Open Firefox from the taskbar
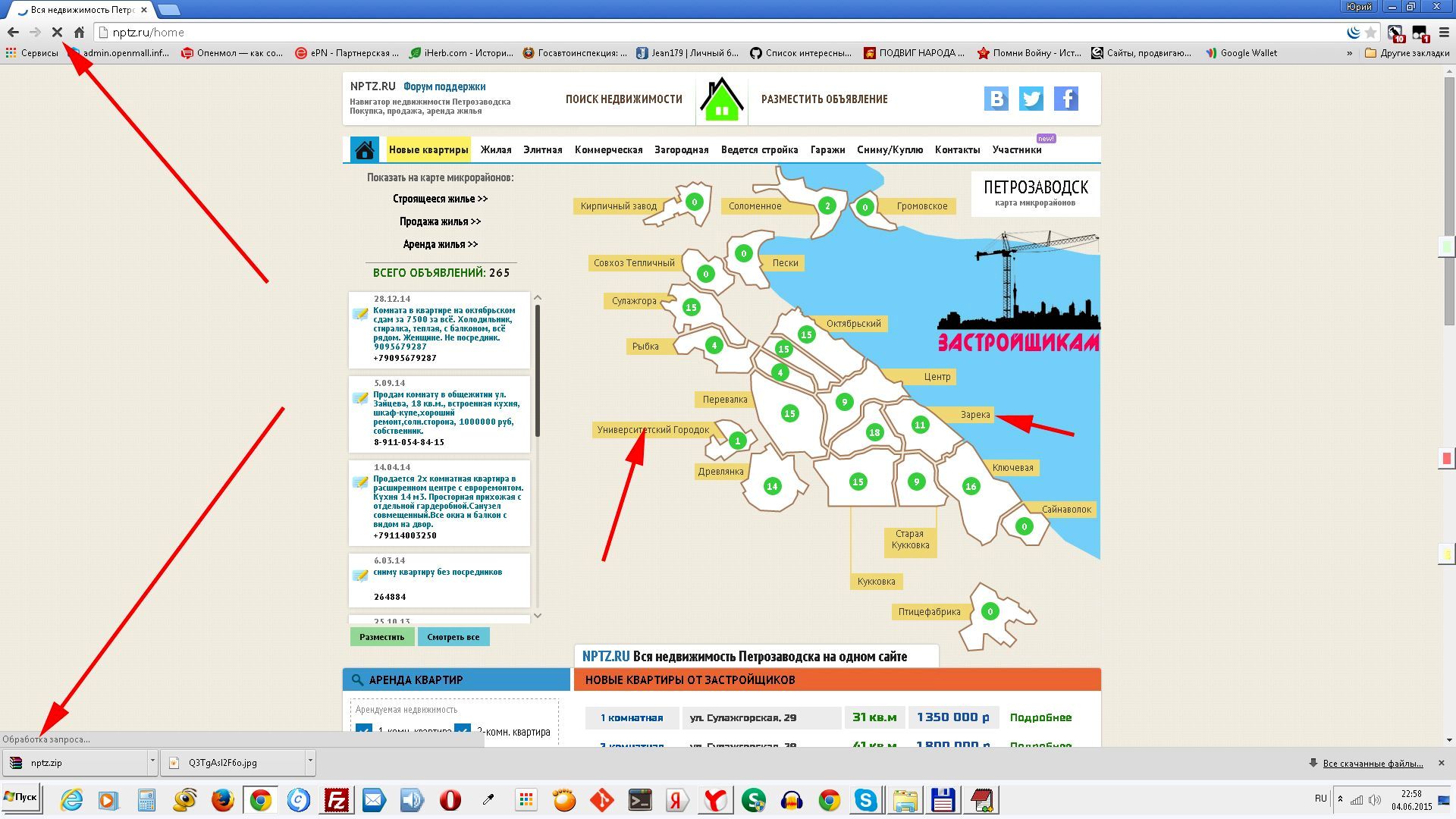The width and height of the screenshot is (1456, 819). tap(222, 800)
